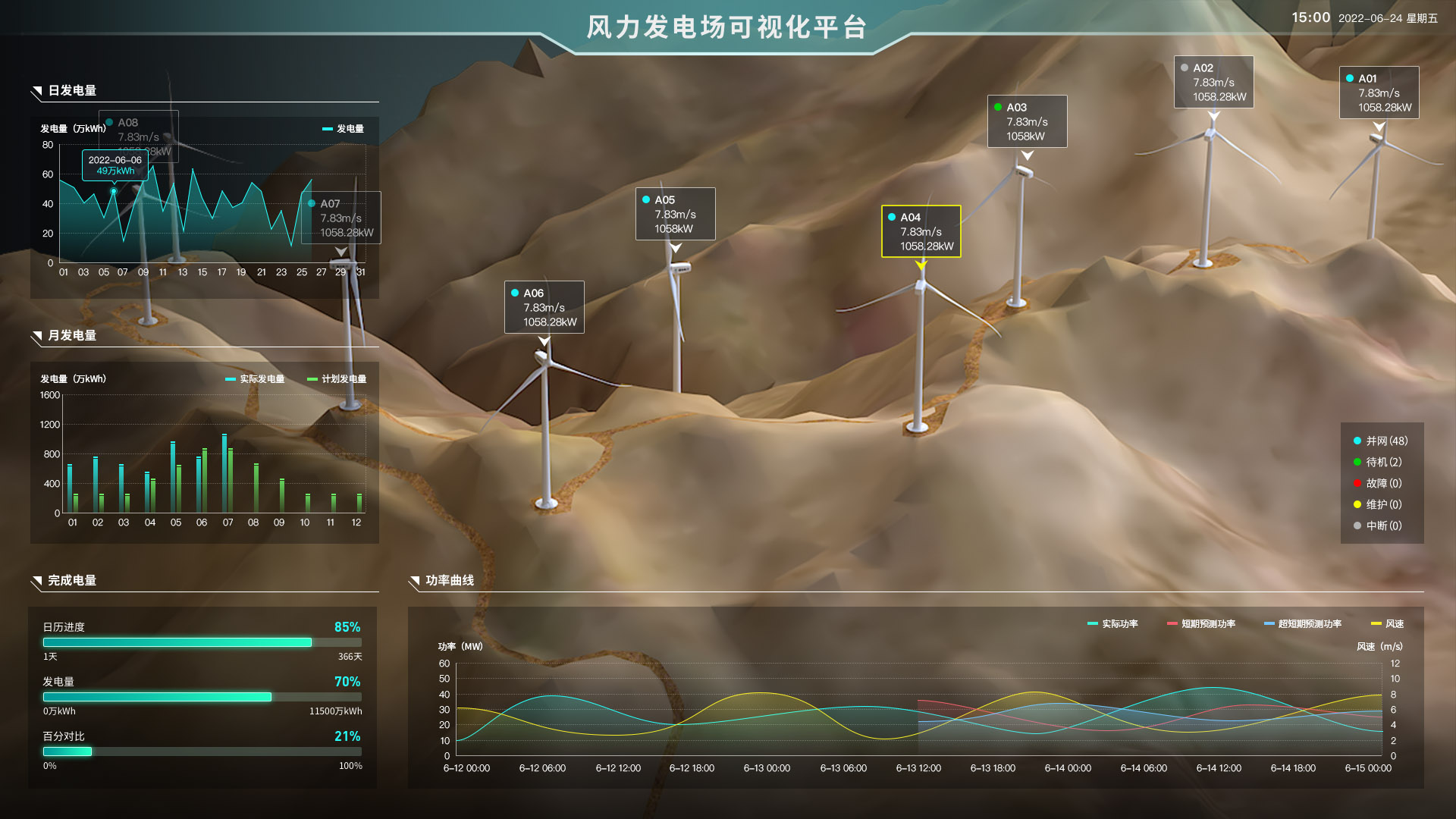Click the A01 turbine status indicator
The width and height of the screenshot is (1456, 819).
(x=1349, y=77)
